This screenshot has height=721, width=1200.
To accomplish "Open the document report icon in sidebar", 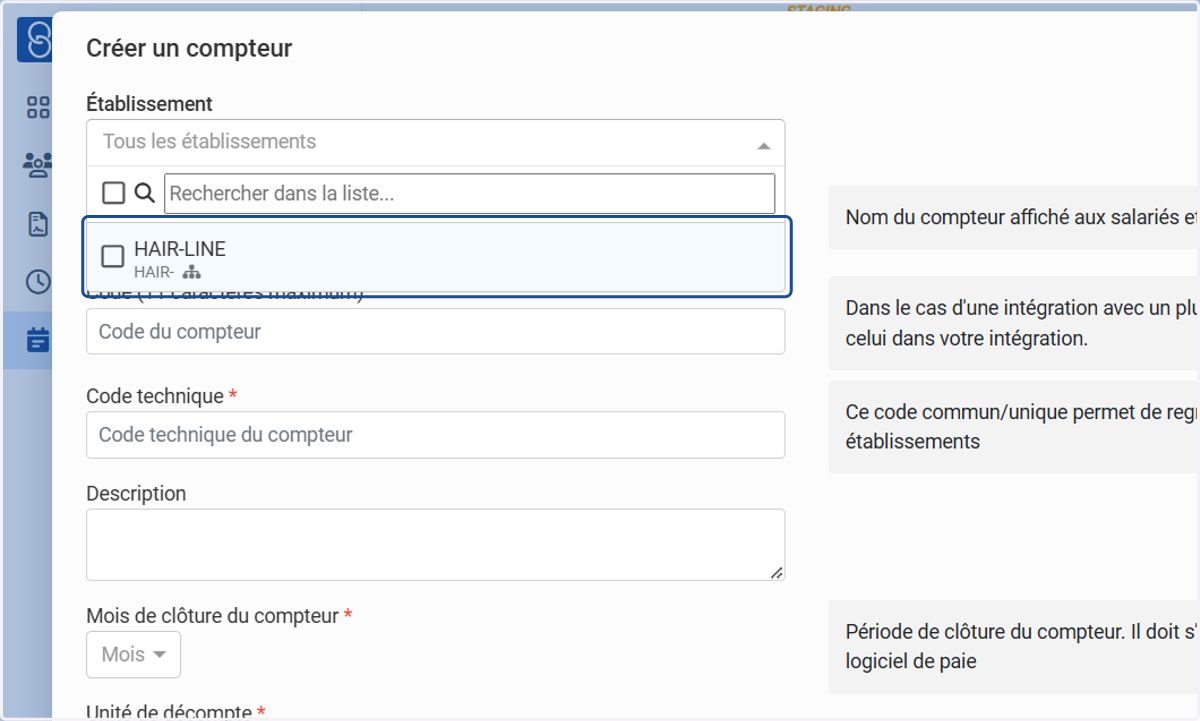I will (38, 224).
